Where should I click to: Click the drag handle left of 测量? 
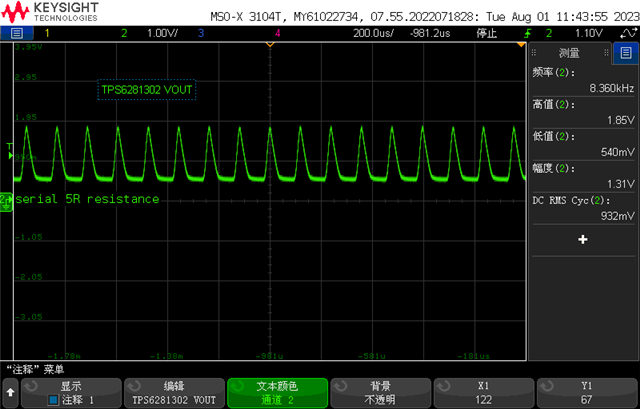coord(534,53)
